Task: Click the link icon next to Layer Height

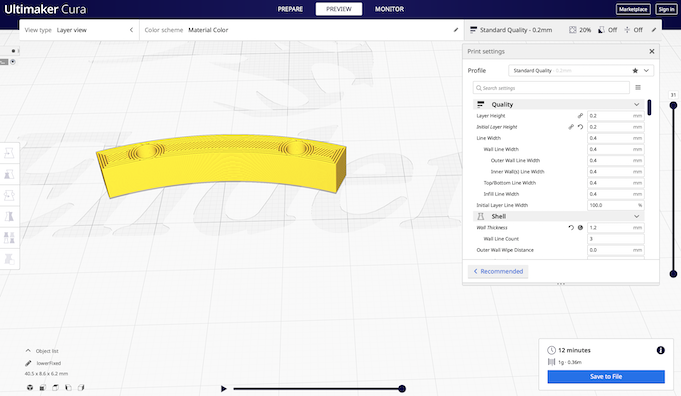Action: pos(580,116)
